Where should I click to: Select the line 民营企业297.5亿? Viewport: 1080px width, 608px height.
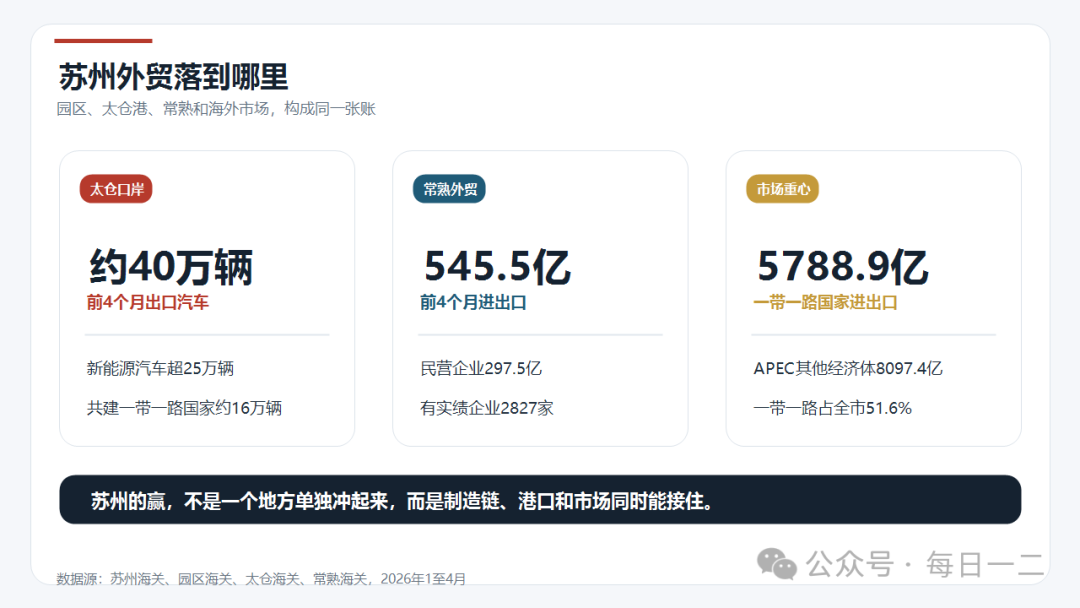coord(481,368)
